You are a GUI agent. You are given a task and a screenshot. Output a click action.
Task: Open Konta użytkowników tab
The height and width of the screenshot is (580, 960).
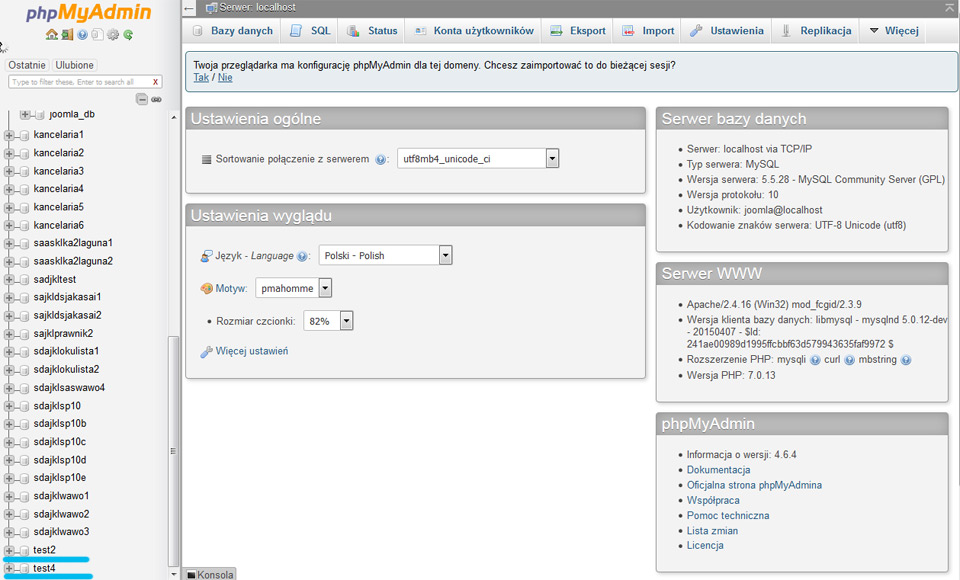(473, 31)
